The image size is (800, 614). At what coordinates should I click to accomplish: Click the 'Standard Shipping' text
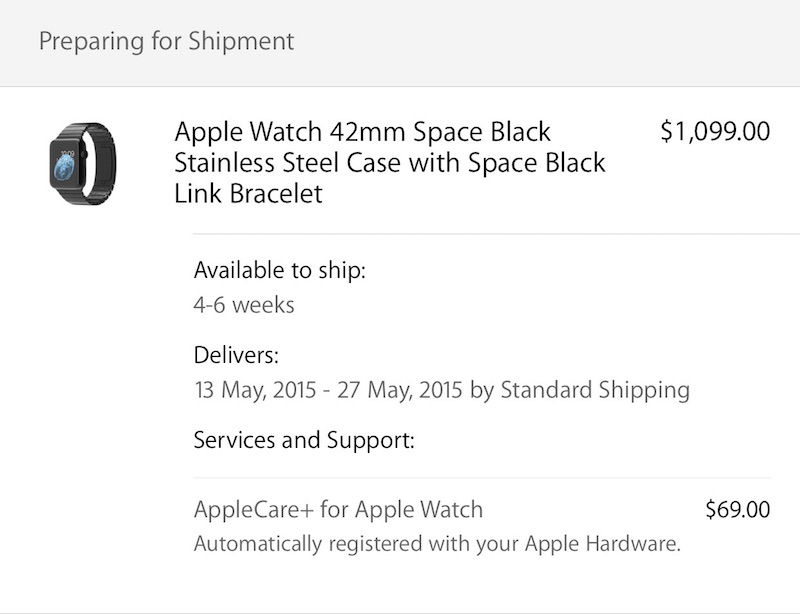coord(595,389)
